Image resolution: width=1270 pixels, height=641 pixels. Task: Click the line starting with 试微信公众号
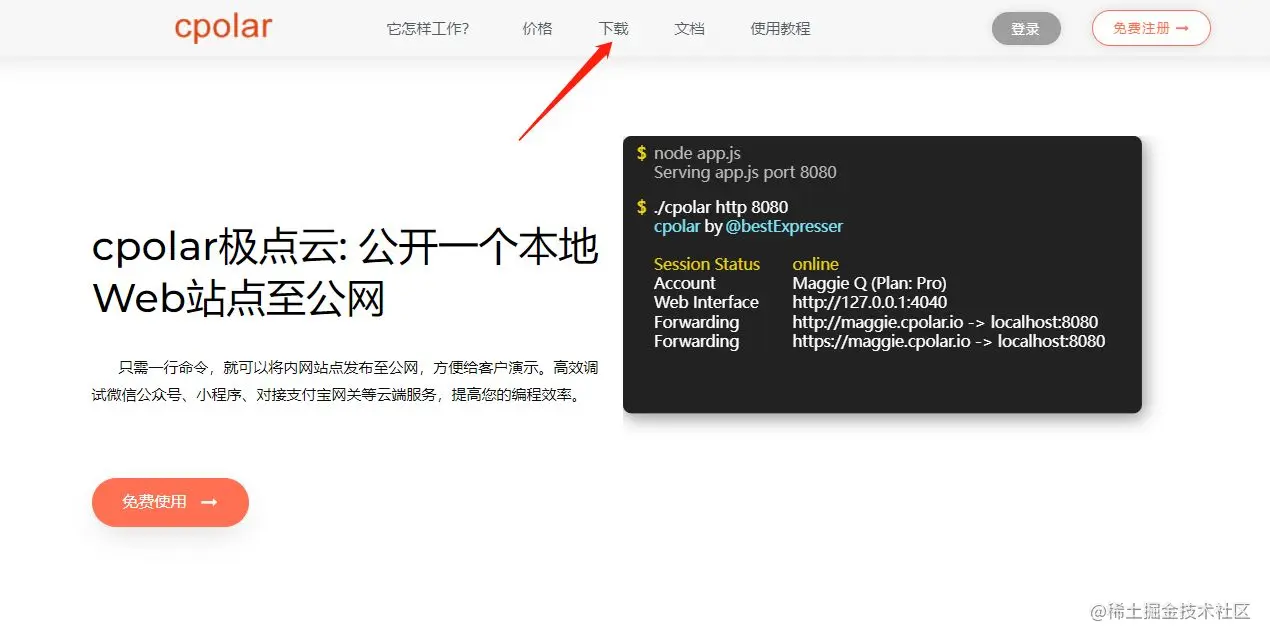click(336, 395)
